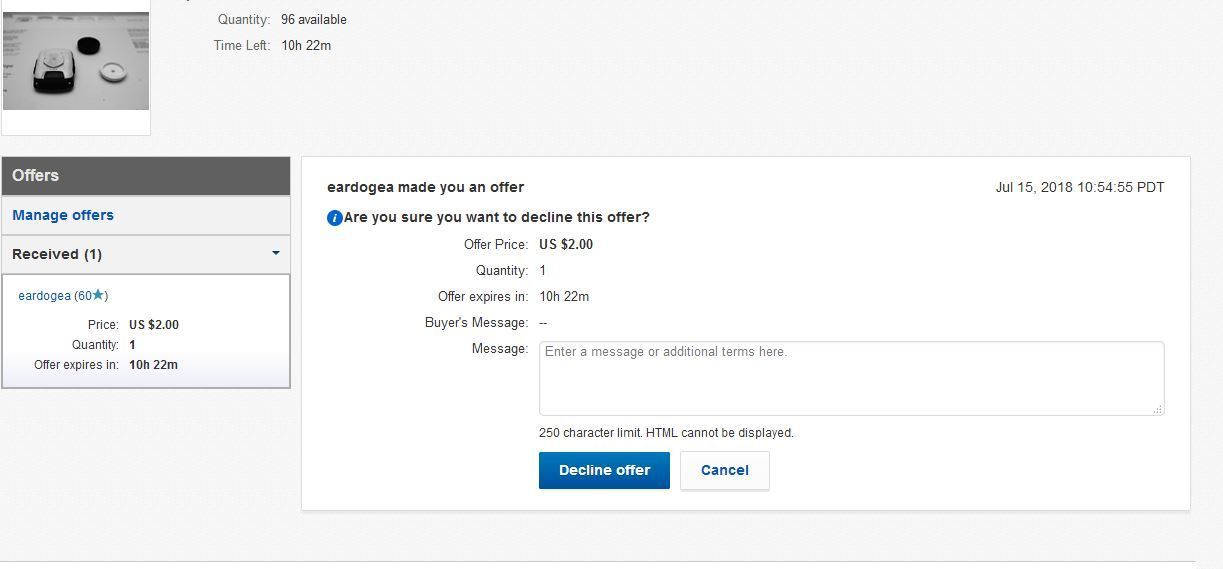Click the '96 available' quantity text
The image size is (1223, 569).
tap(314, 19)
